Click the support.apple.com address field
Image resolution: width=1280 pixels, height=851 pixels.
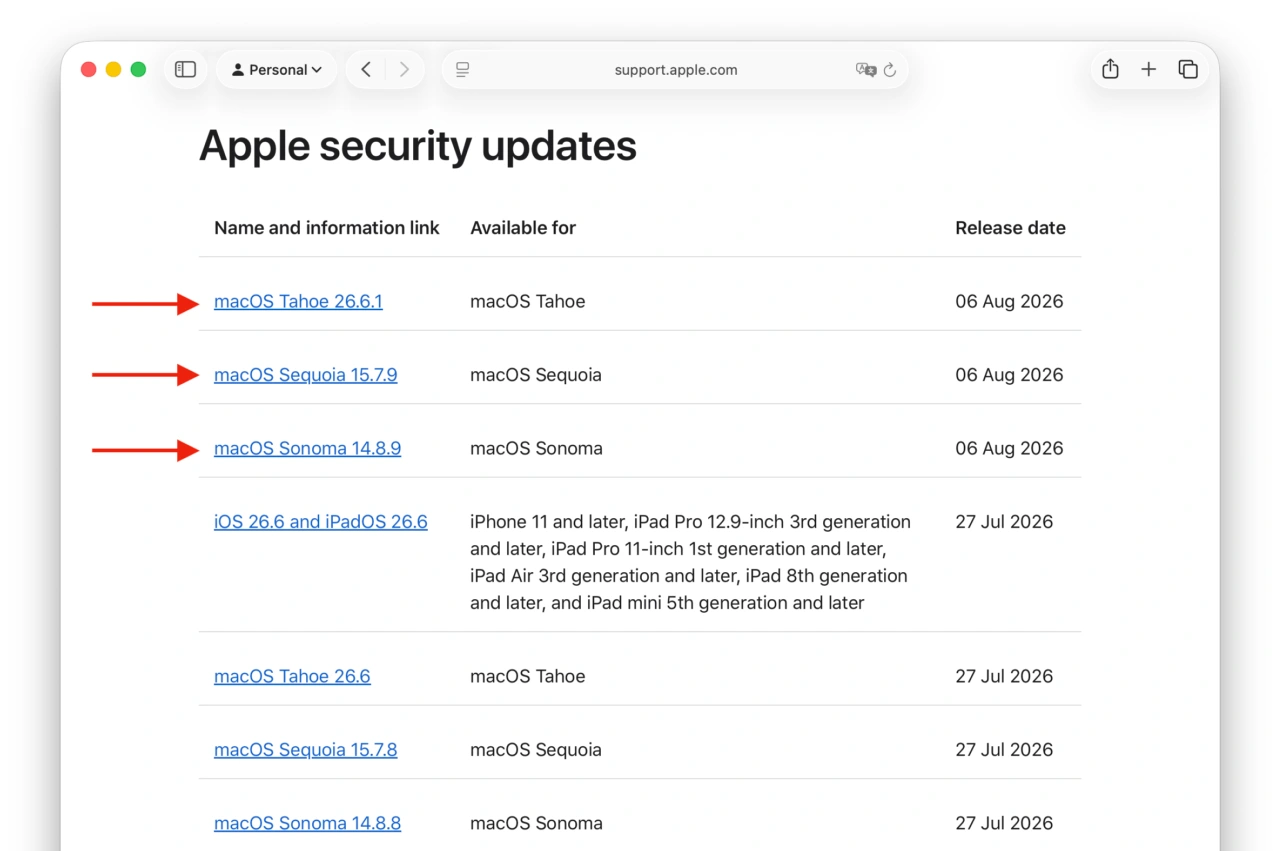[675, 70]
